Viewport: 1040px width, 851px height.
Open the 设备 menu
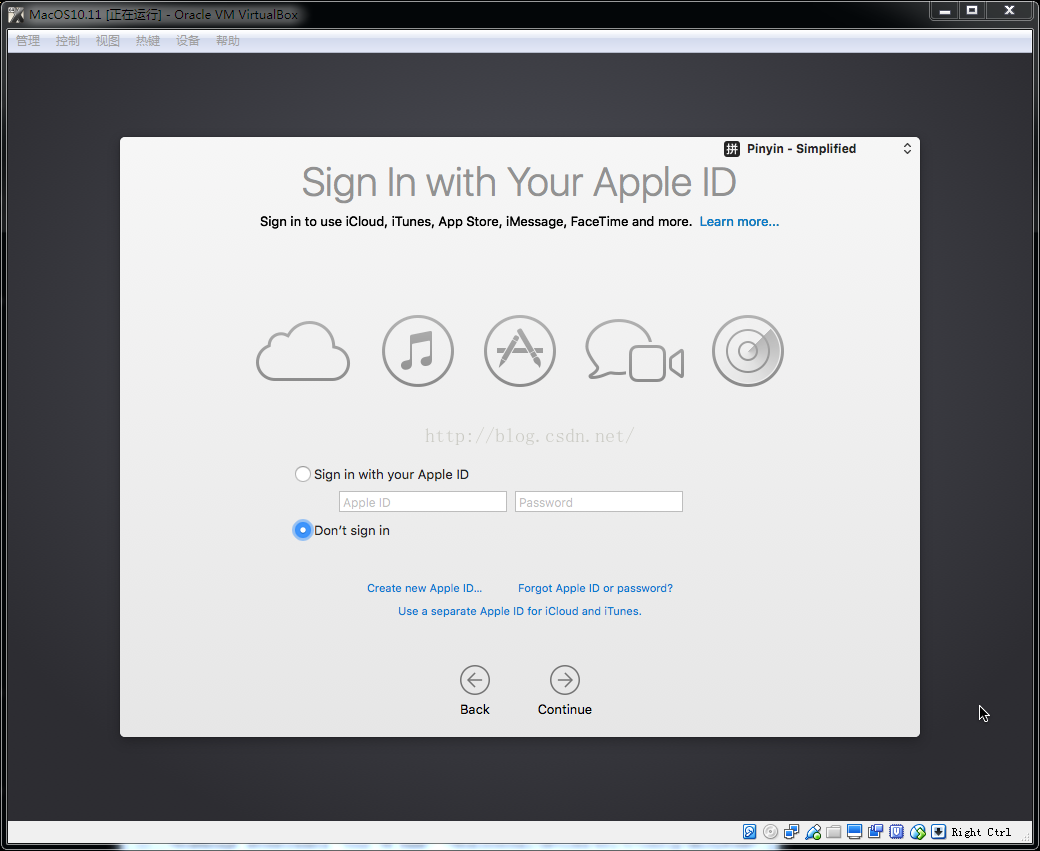188,41
